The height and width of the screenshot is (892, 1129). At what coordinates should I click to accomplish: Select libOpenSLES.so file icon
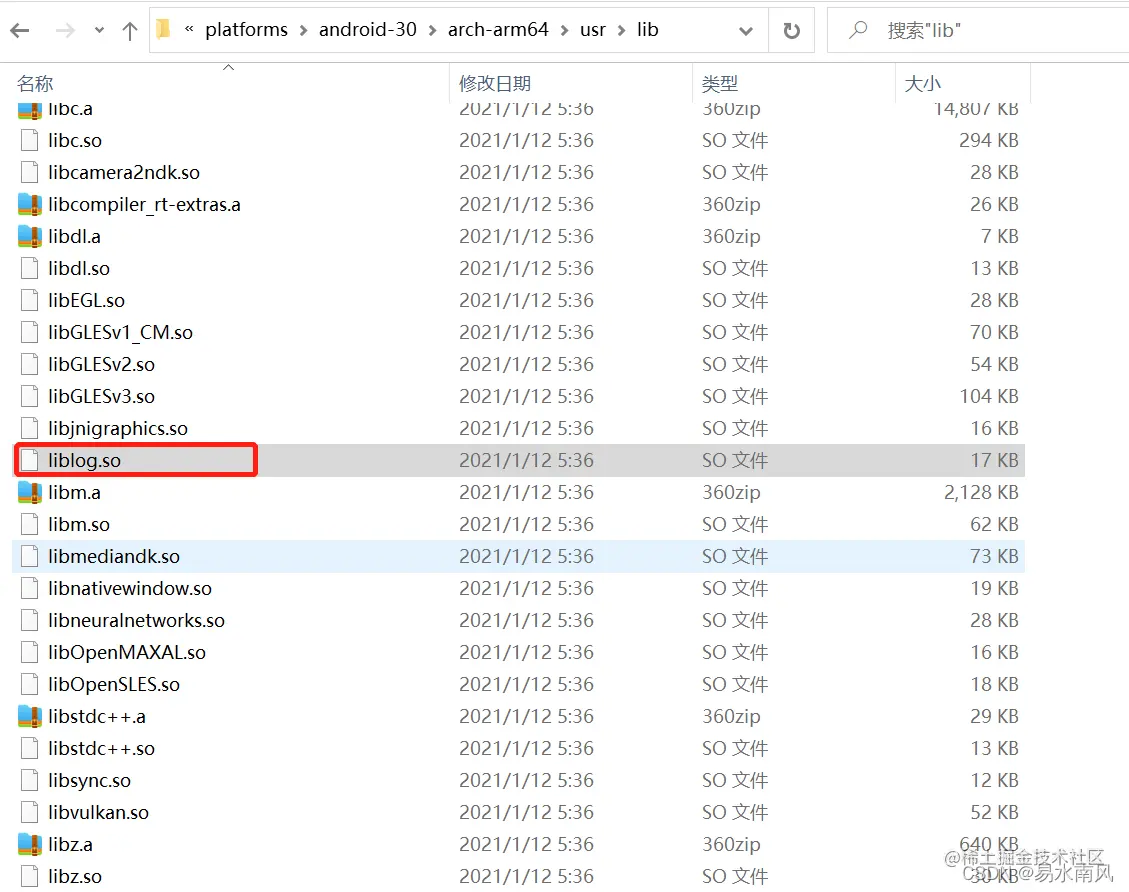(x=30, y=685)
